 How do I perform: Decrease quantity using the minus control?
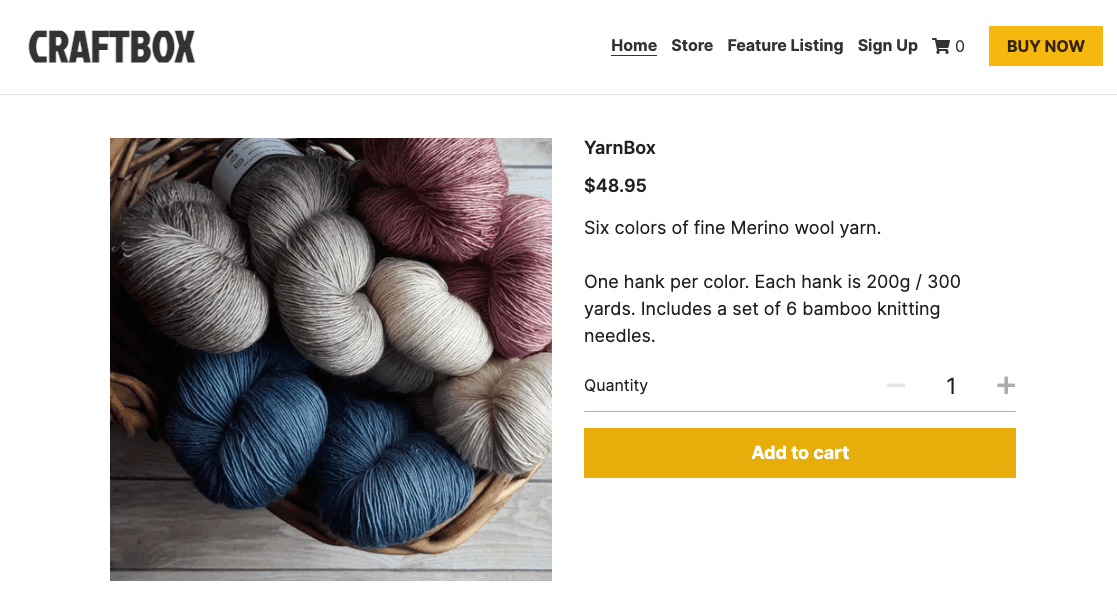[x=896, y=385]
